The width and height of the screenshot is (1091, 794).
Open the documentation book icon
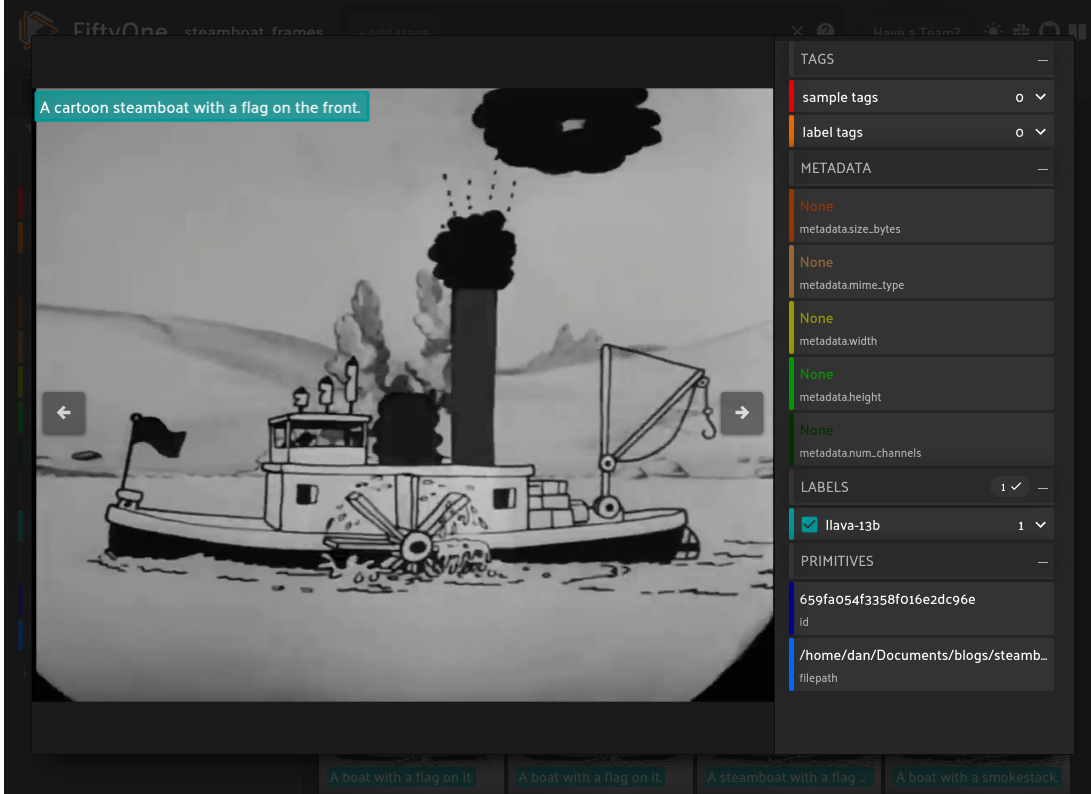point(1077,31)
